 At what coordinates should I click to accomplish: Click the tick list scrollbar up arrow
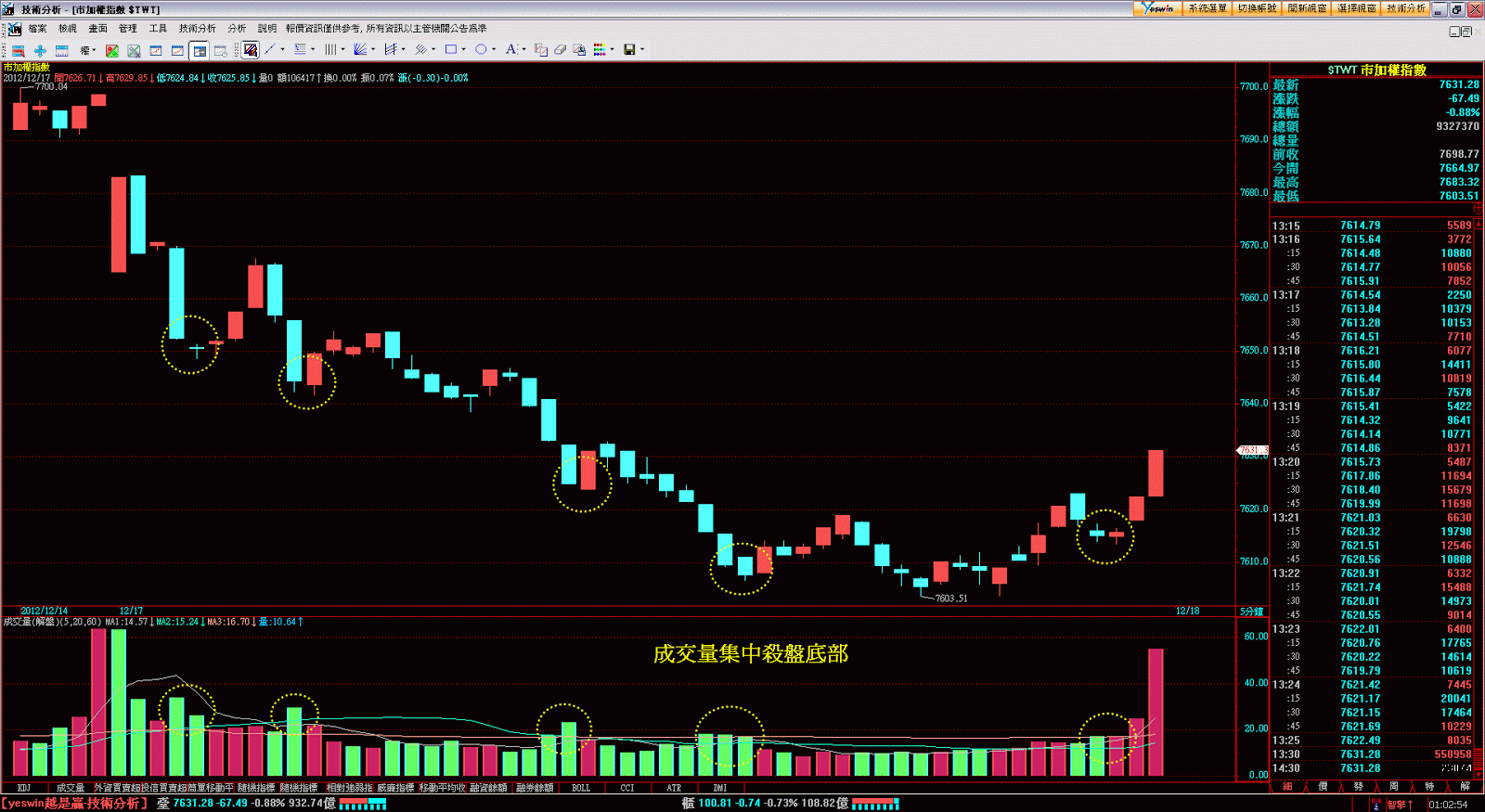(x=1479, y=225)
